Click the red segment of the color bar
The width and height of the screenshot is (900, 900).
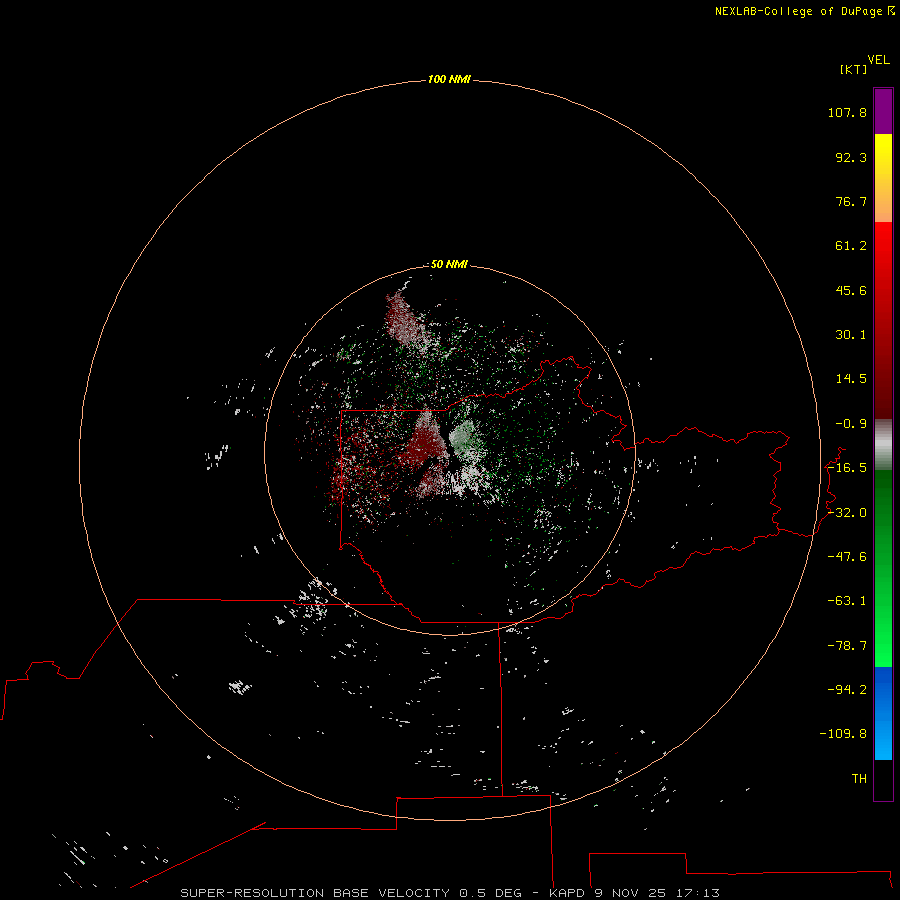(x=883, y=320)
